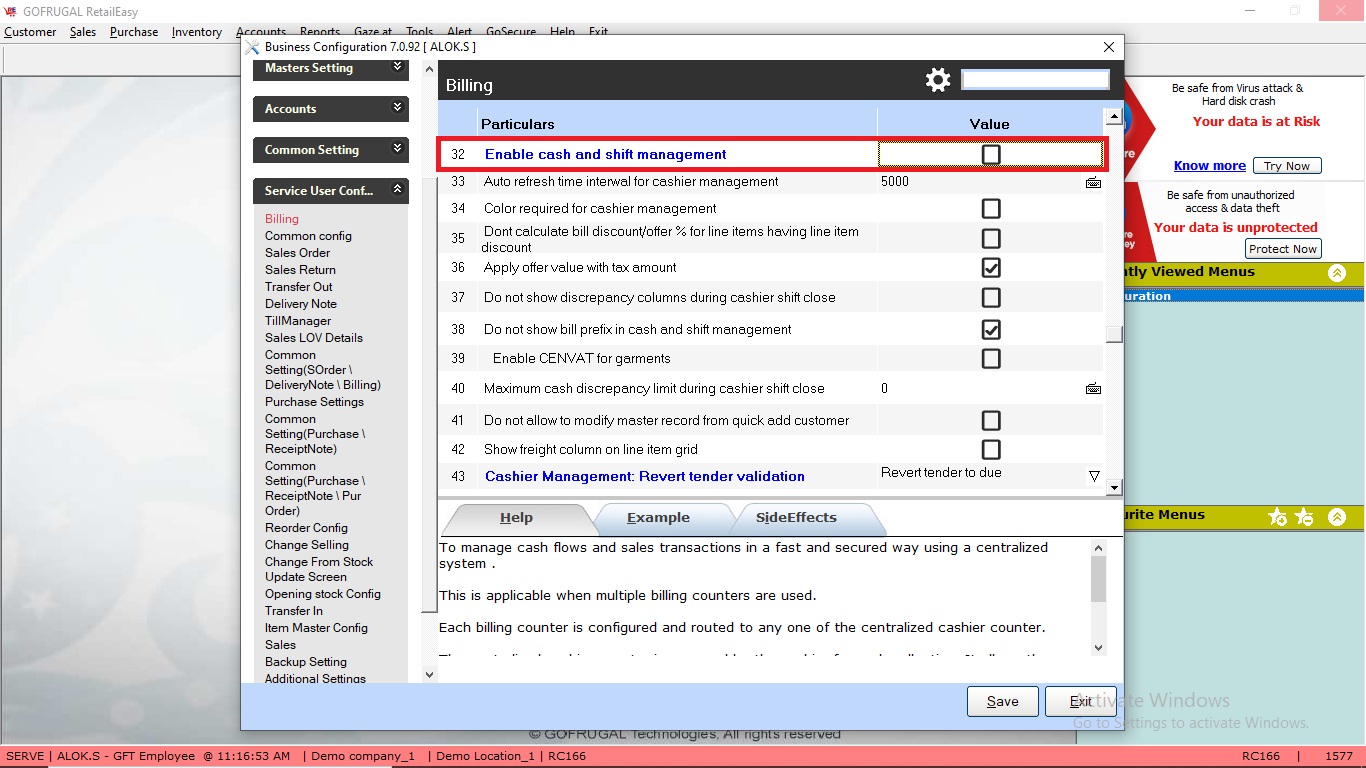The width and height of the screenshot is (1366, 768).
Task: Uncheck do not show bill prefix option
Action: click(x=991, y=330)
